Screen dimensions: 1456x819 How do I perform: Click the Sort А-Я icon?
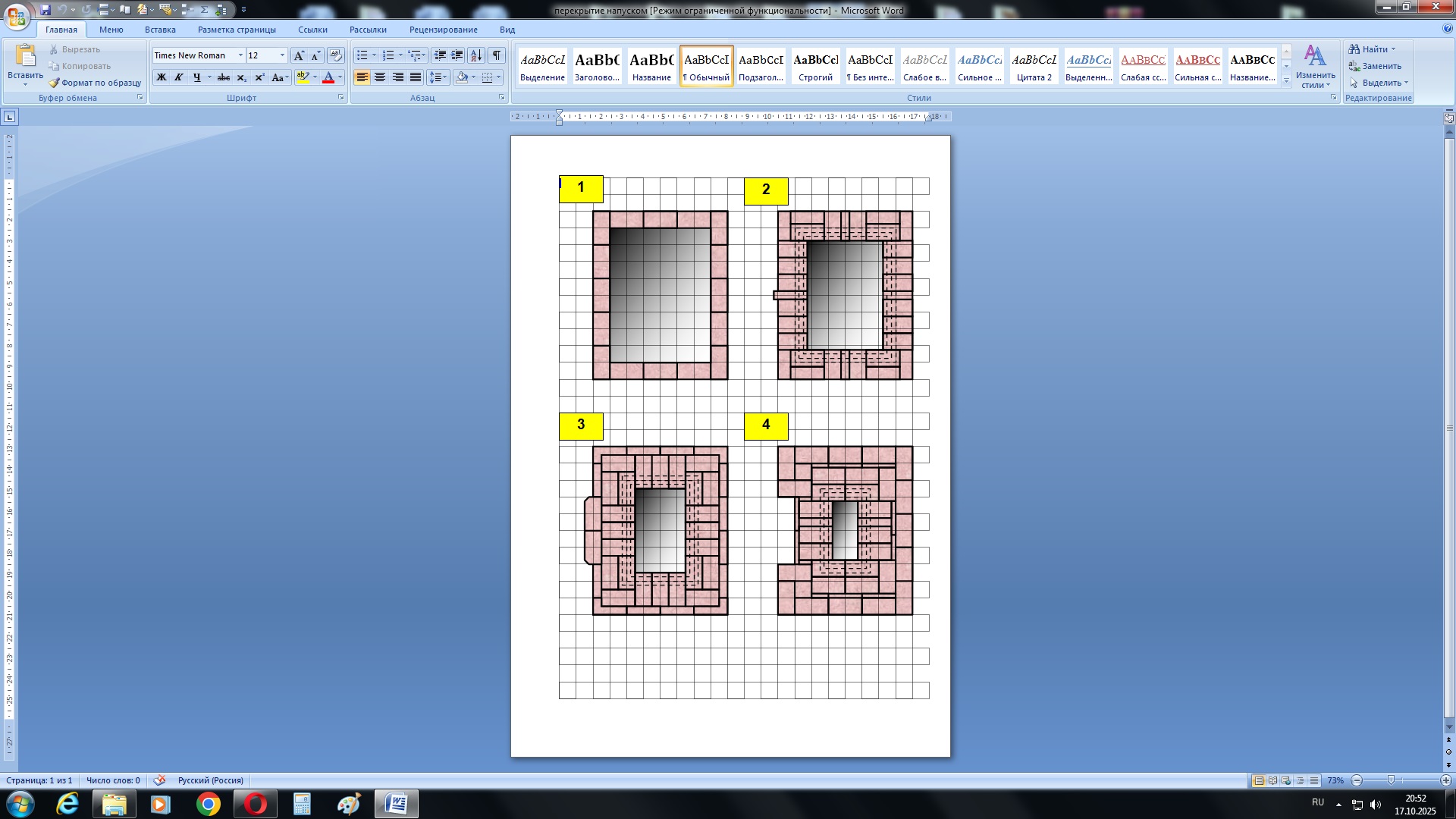pyautogui.click(x=476, y=55)
